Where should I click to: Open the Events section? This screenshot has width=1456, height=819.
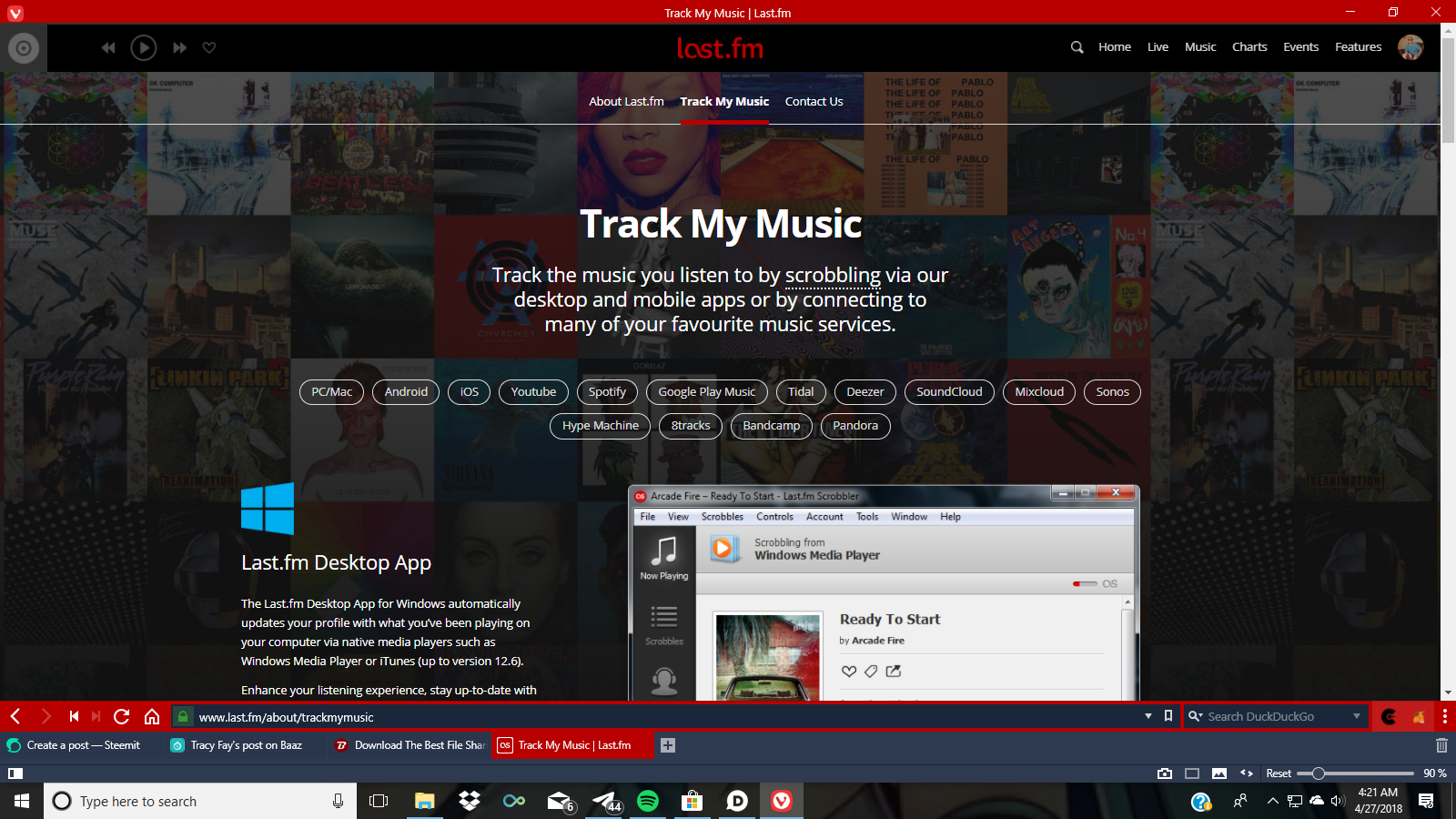(1301, 47)
